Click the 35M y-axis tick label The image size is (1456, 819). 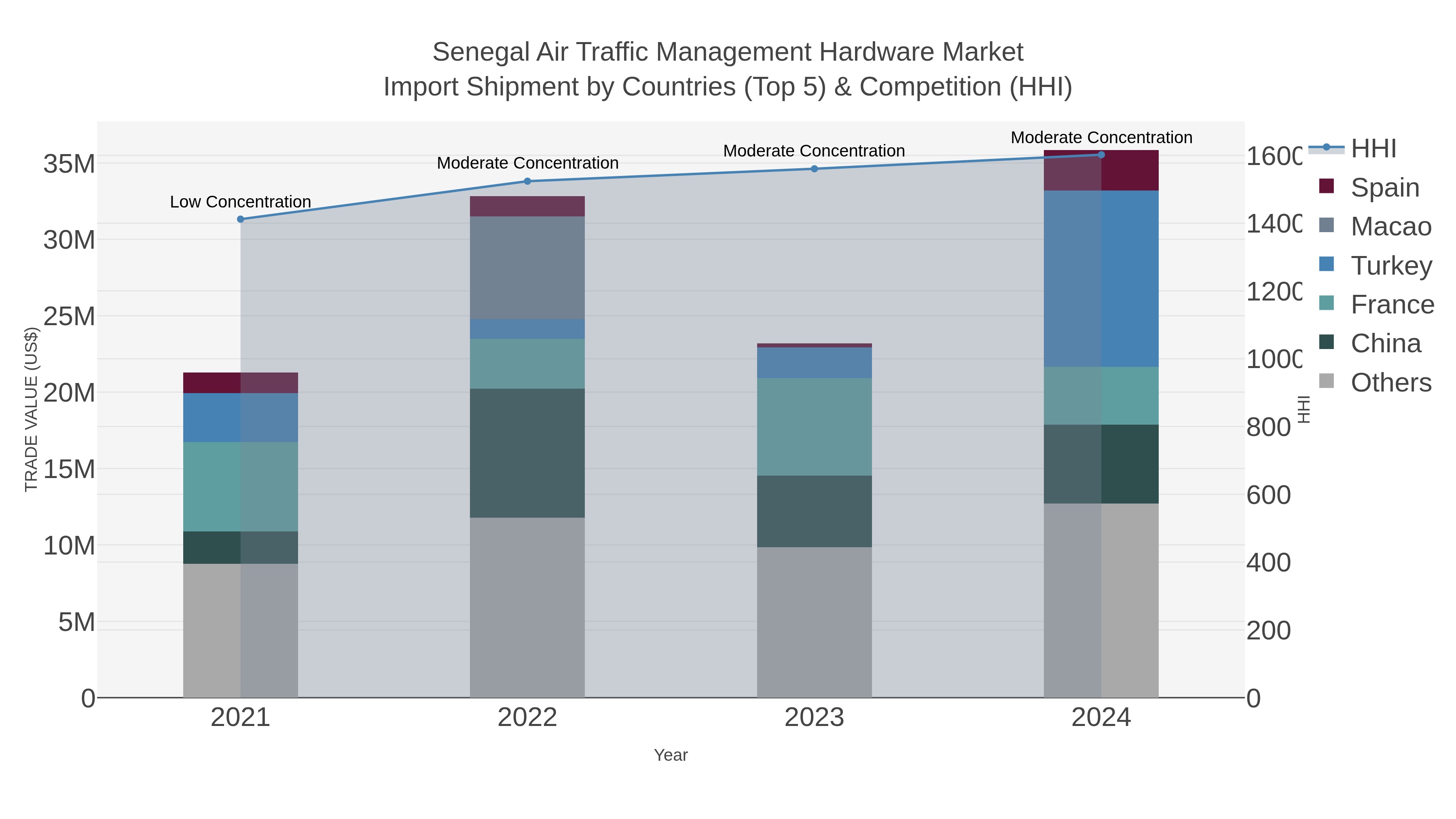[x=69, y=164]
